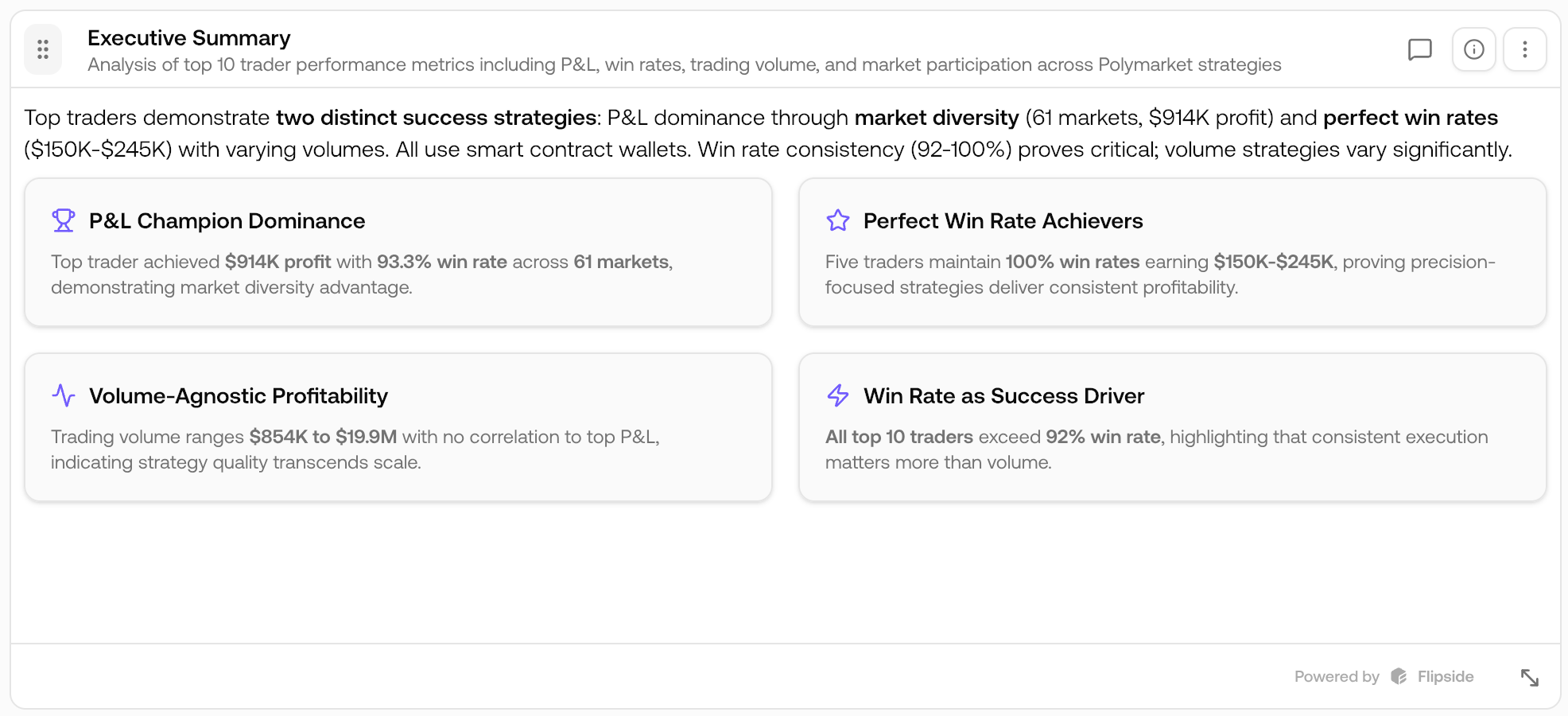This screenshot has height=716, width=1568.
Task: Click the Flipside logo icon in the footer
Action: pyautogui.click(x=1399, y=676)
